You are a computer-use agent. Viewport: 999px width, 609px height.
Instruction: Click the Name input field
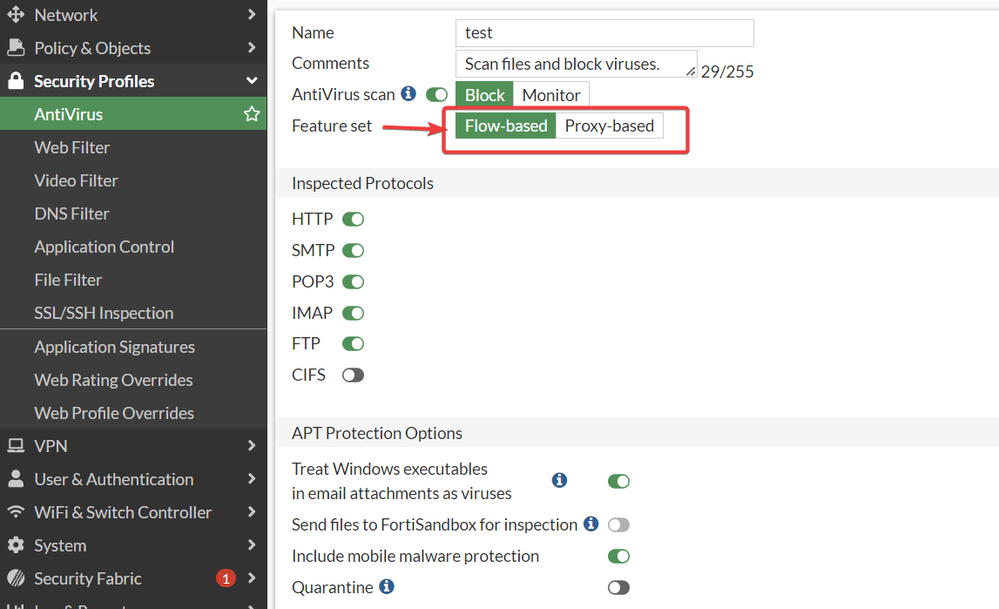point(604,33)
